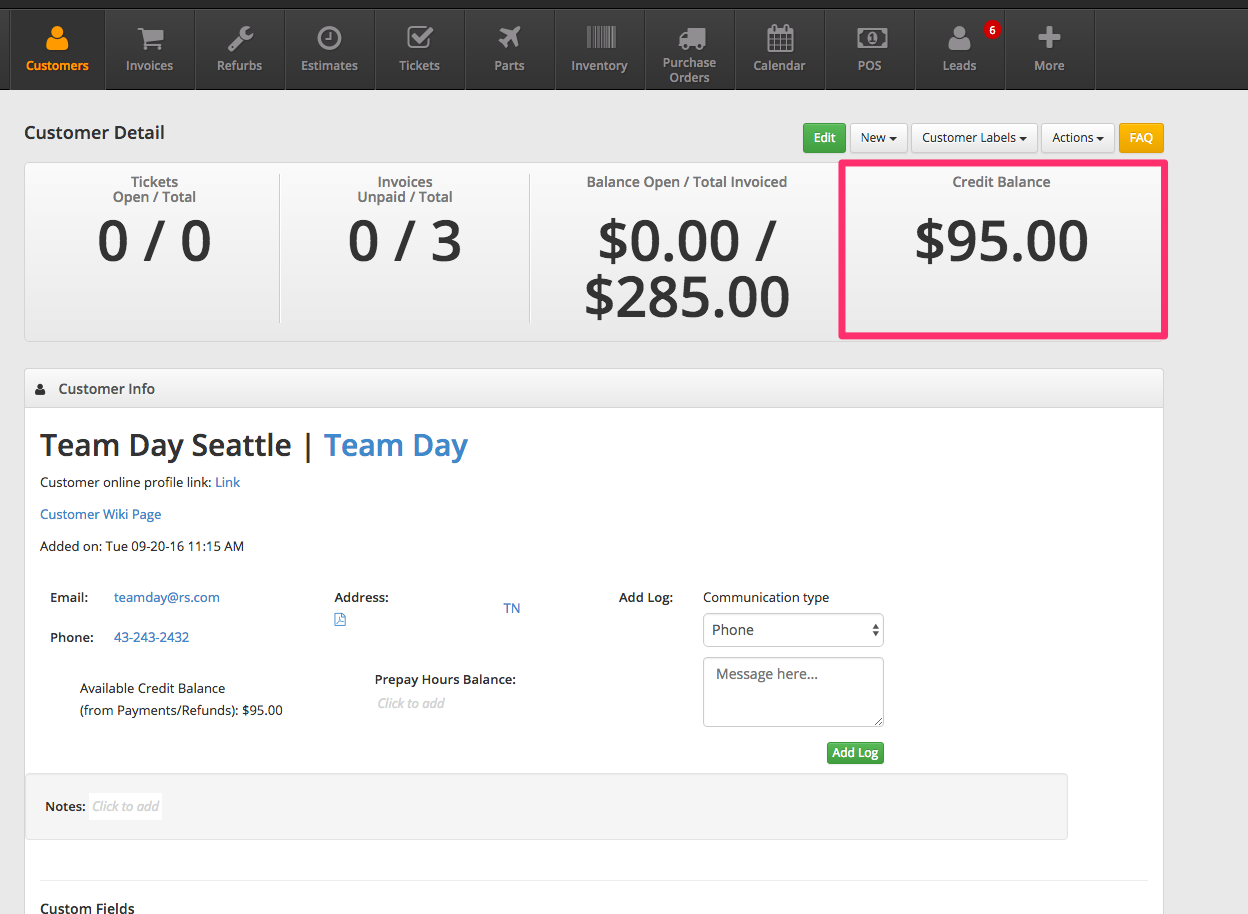Image resolution: width=1248 pixels, height=914 pixels.
Task: Go to Estimates clock icon
Action: point(329,39)
